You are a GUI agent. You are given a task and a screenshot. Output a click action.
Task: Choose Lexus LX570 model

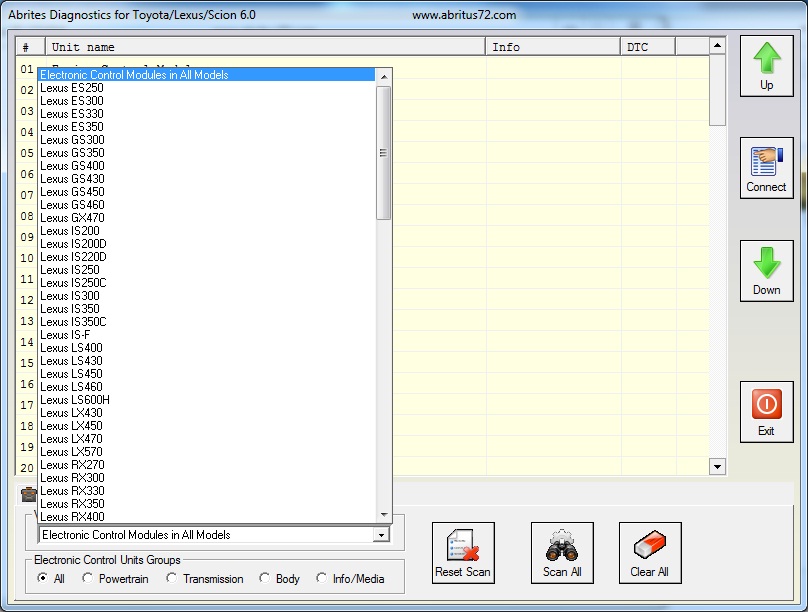207,452
